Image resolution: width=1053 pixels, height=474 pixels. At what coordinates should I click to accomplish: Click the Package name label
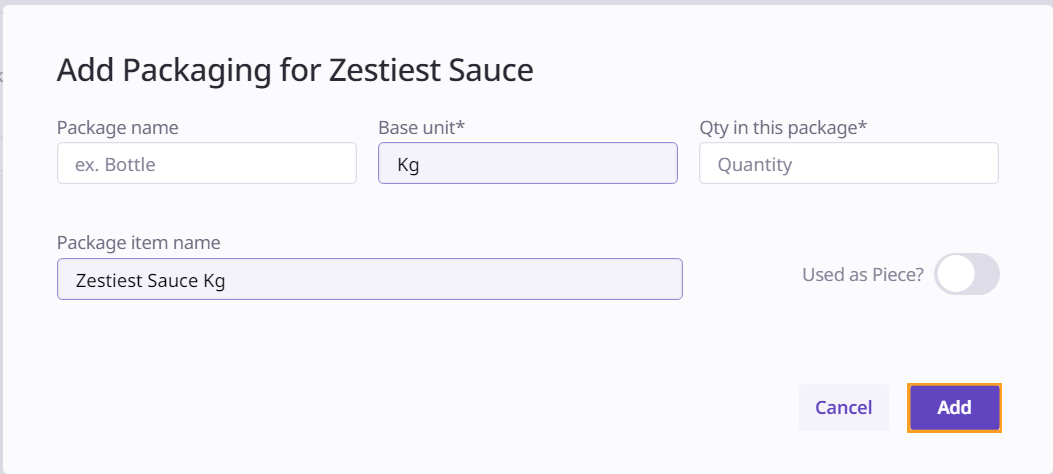118,127
